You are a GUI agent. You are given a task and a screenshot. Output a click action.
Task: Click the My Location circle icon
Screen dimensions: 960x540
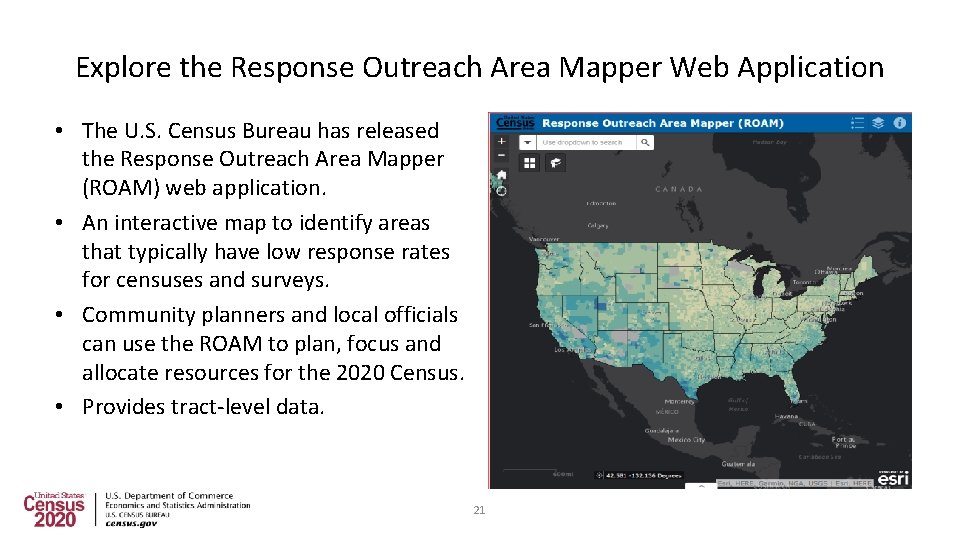[x=501, y=191]
